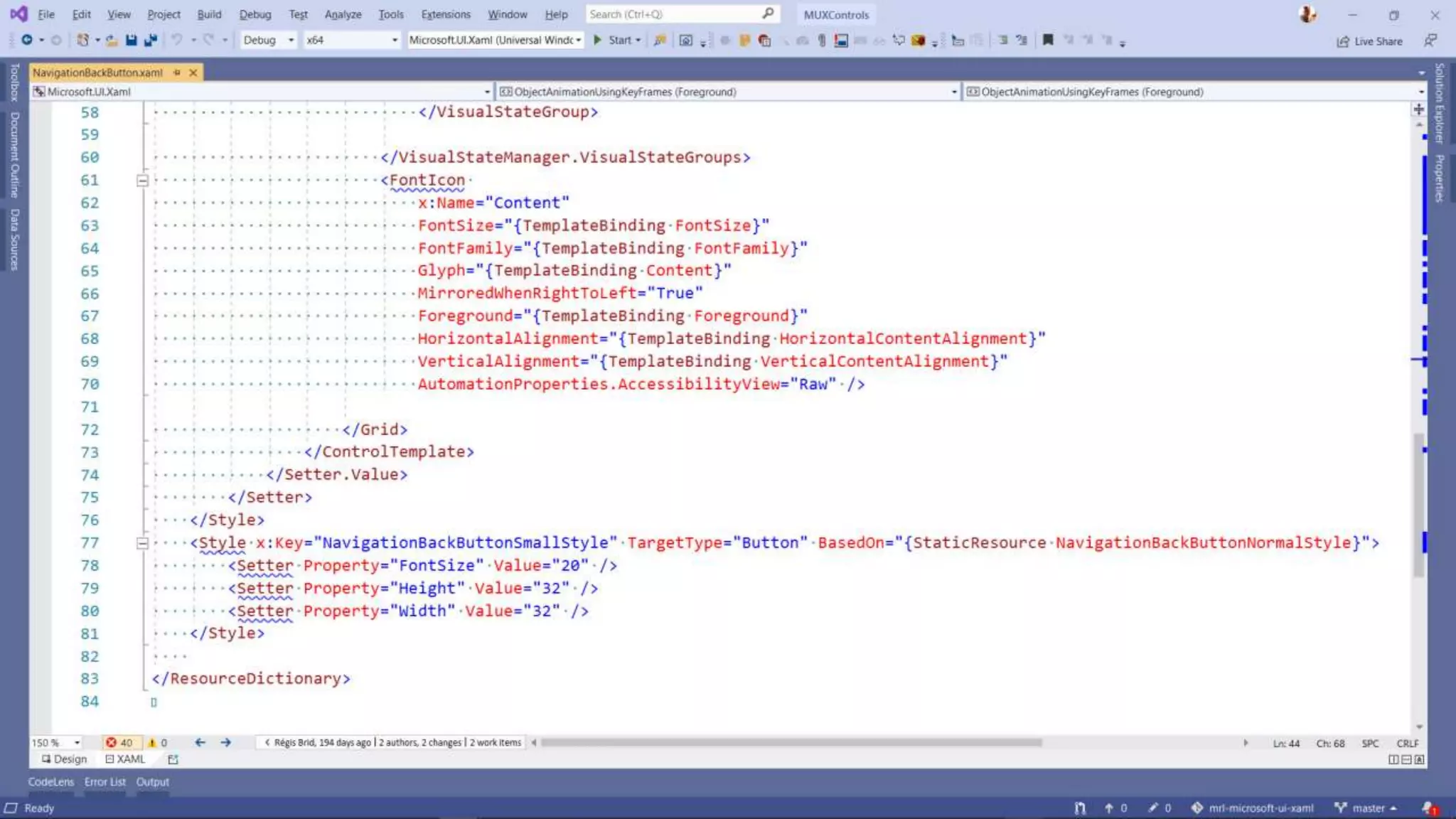The image size is (1456, 819).
Task: Open the Extensions menu
Action: [x=445, y=14]
